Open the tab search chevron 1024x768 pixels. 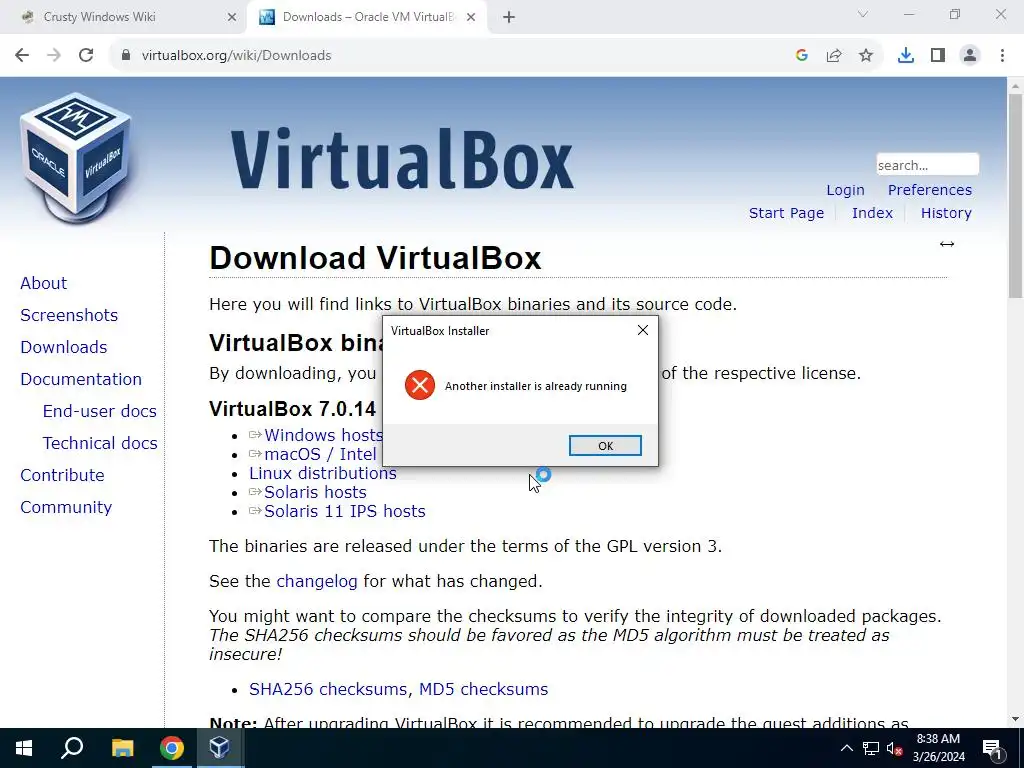click(863, 14)
